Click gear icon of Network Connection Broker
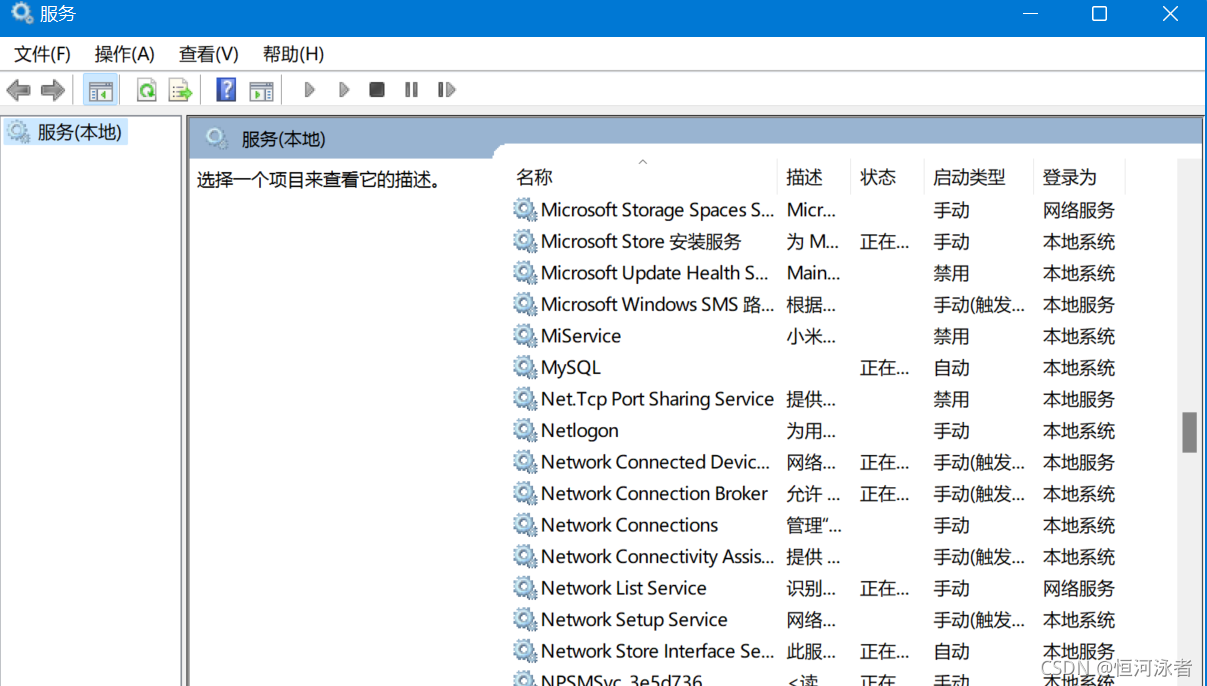Image resolution: width=1207 pixels, height=686 pixels. pyautogui.click(x=525, y=493)
